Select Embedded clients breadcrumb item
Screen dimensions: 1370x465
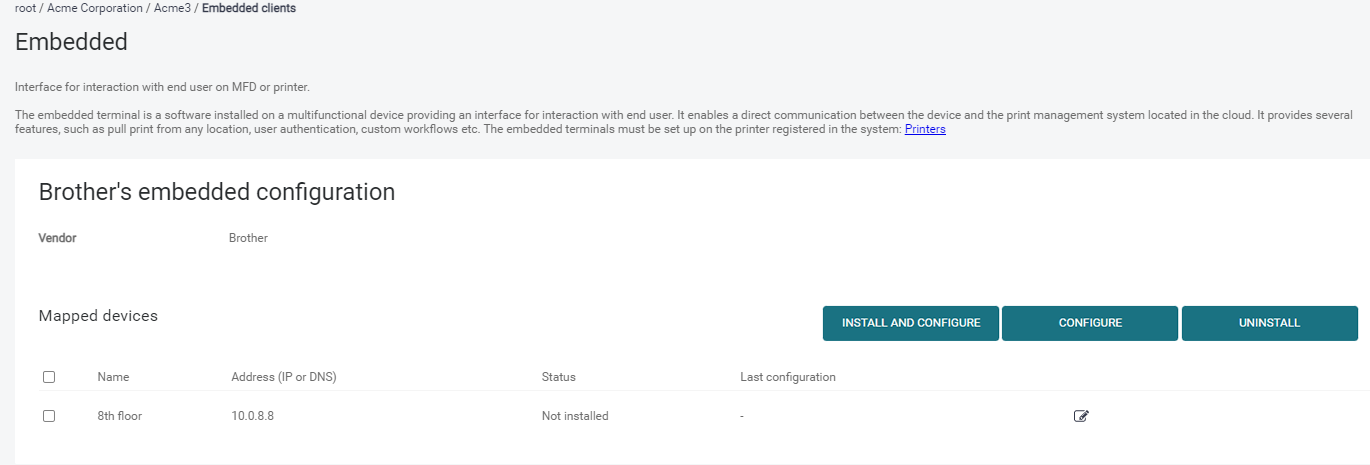(249, 8)
